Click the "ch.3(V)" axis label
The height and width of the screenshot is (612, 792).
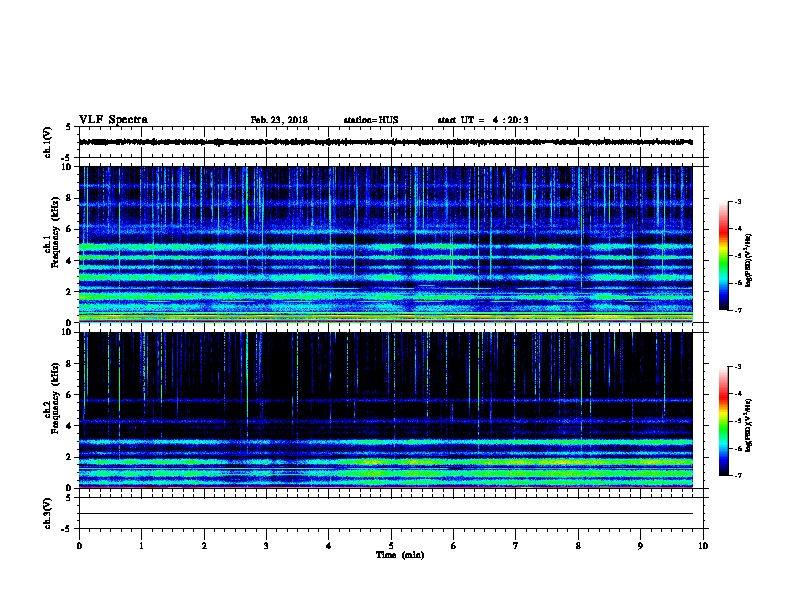tap(48, 513)
